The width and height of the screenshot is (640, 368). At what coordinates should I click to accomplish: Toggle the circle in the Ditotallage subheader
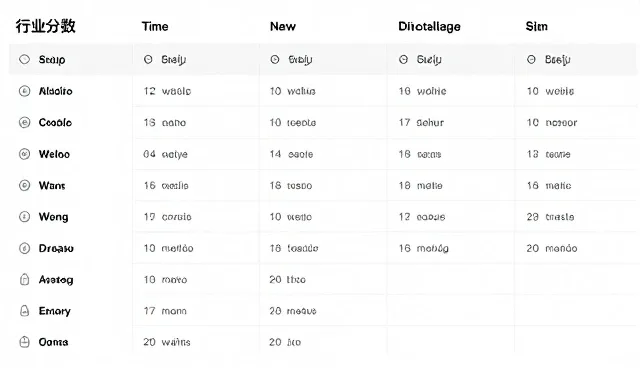[x=403, y=60]
